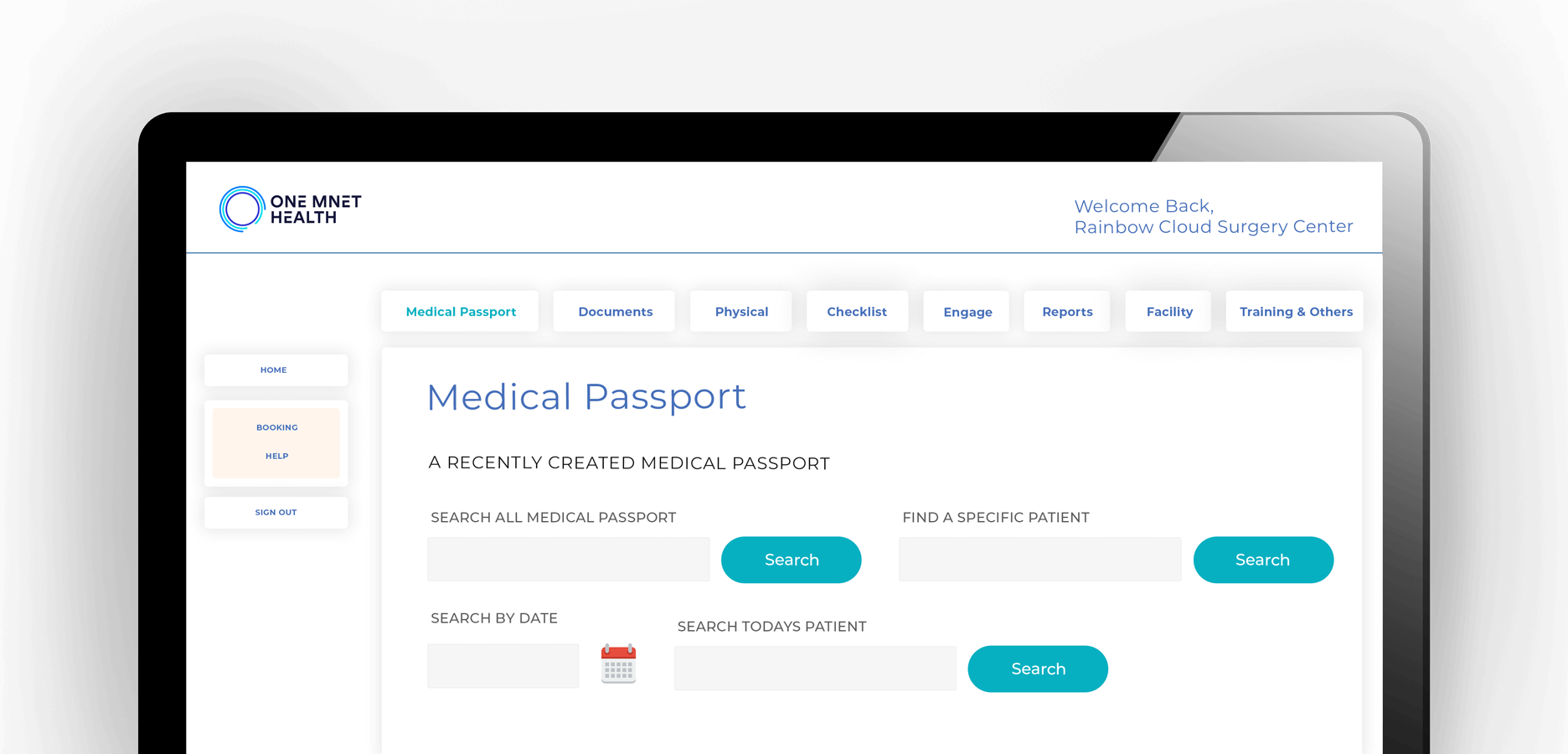Screen dimensions: 1568x754
Task: Select the Checklist tab
Action: (x=857, y=311)
